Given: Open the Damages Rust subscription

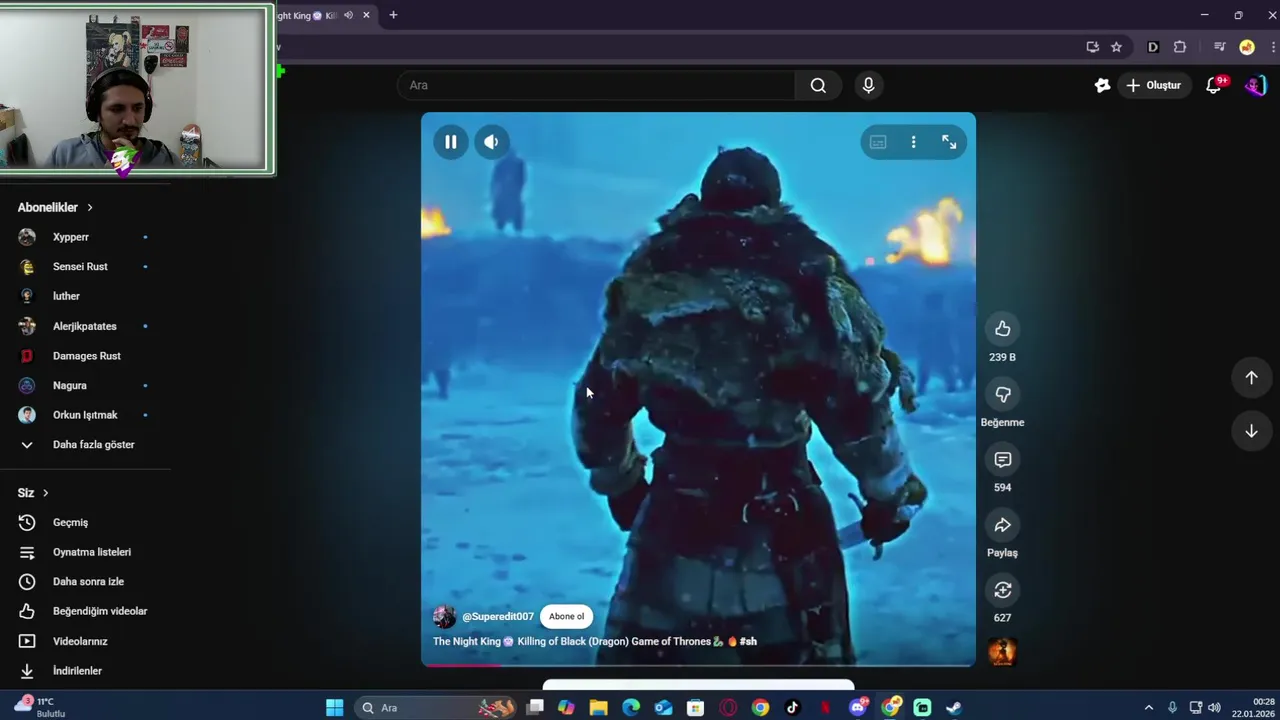Looking at the screenshot, I should click(x=85, y=356).
